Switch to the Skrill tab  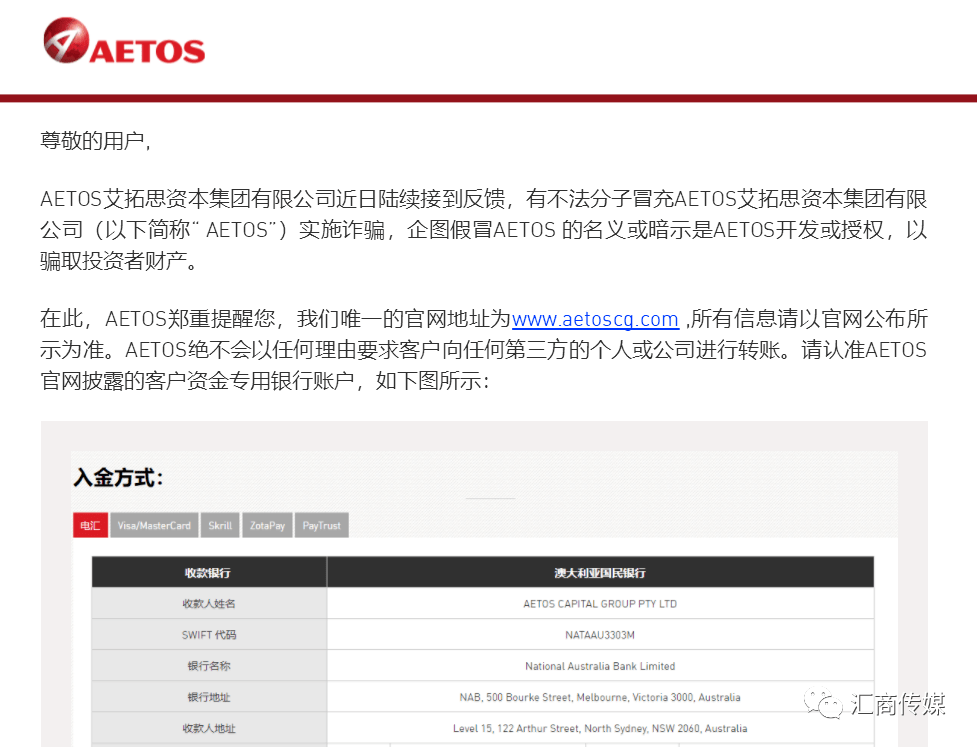(x=220, y=525)
